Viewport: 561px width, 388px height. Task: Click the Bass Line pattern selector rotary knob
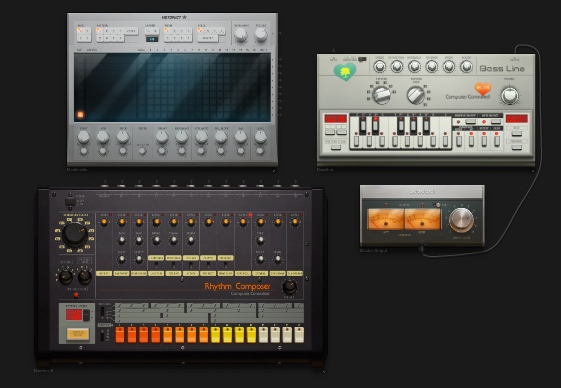(x=381, y=94)
